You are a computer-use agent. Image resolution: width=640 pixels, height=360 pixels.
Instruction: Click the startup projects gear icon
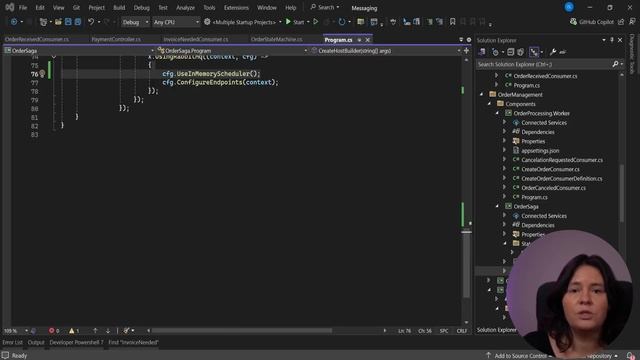coord(207,22)
